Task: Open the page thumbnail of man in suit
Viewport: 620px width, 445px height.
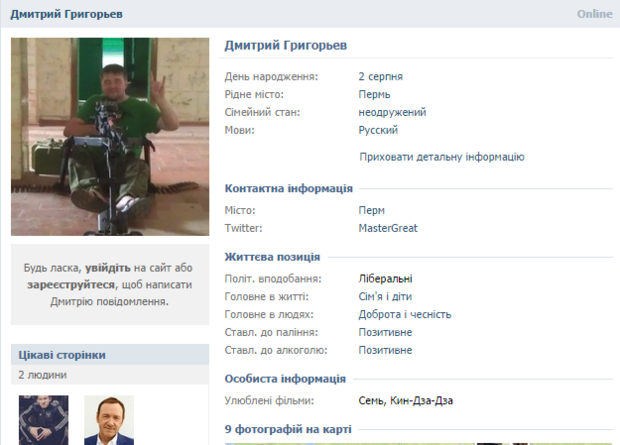Action: coord(109,420)
